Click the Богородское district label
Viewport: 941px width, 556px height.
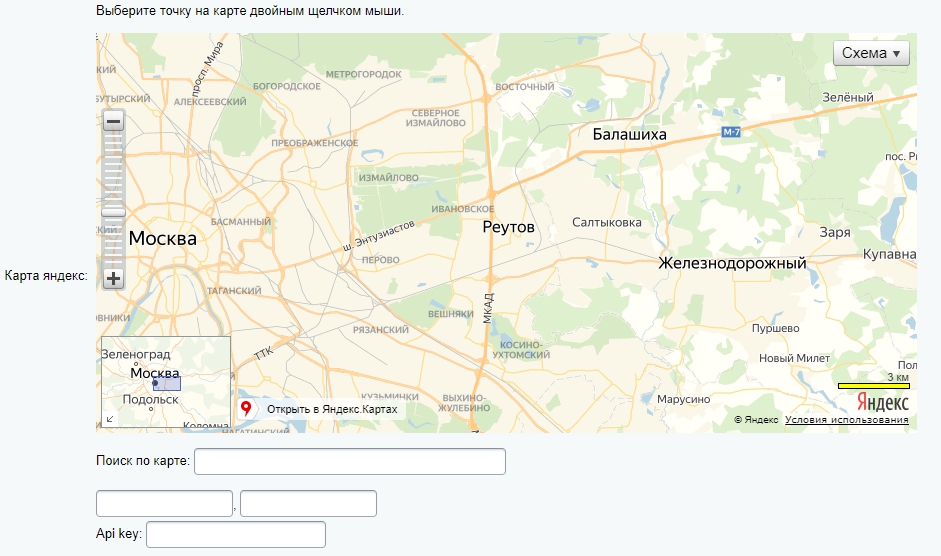[287, 86]
